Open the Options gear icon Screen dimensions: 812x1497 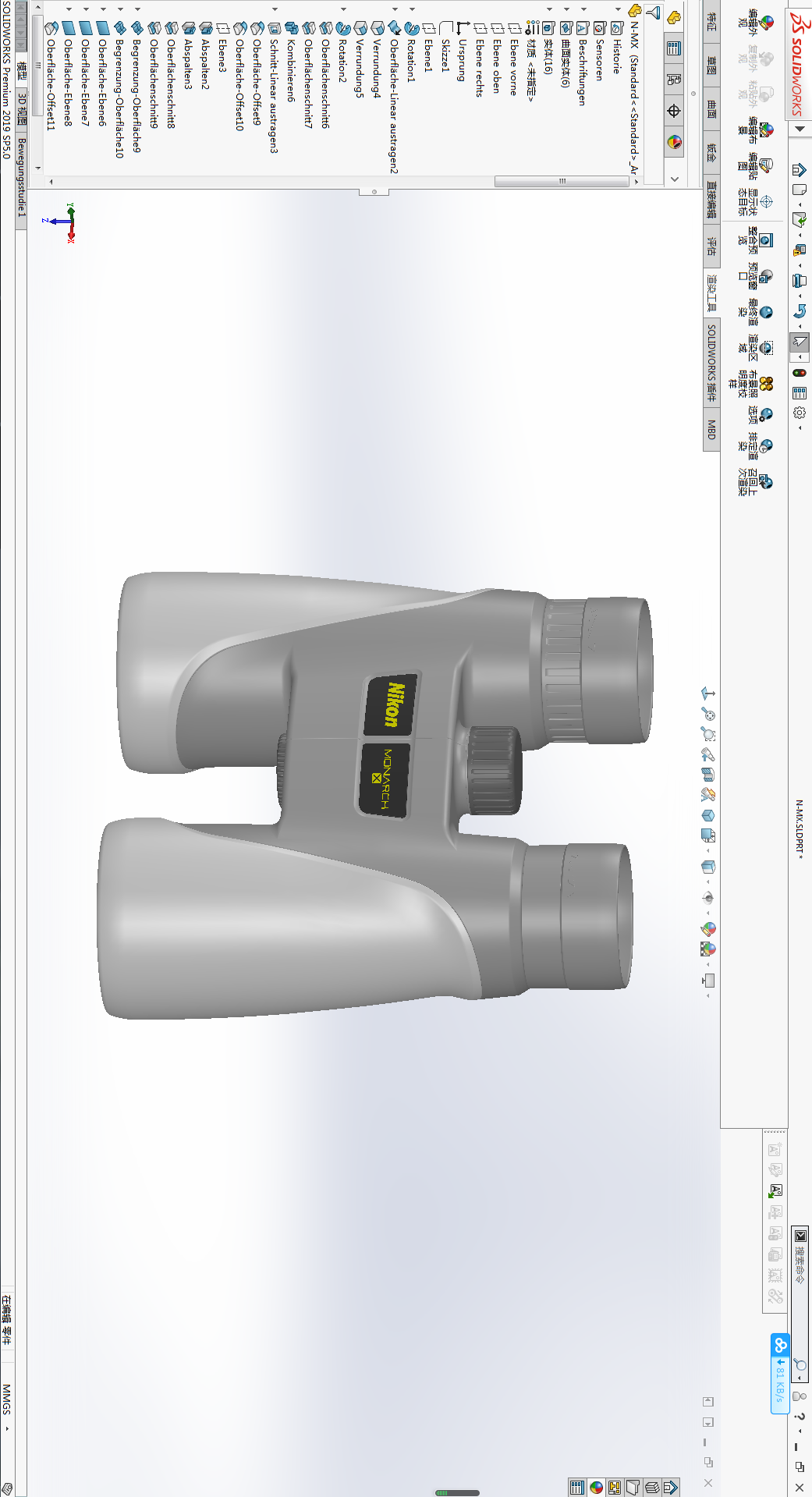[799, 412]
